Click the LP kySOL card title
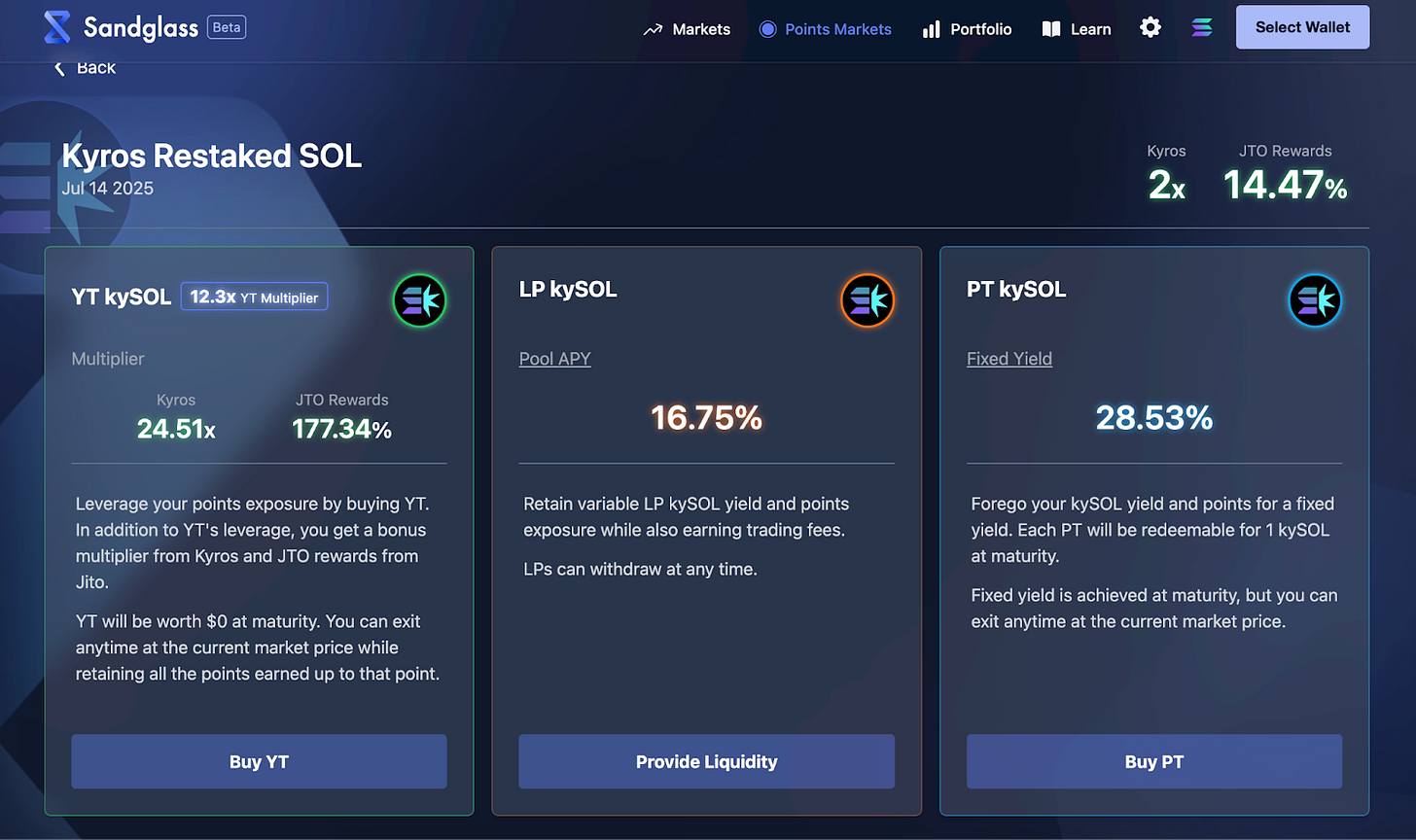Screen dimensions: 1416x840 (568, 289)
